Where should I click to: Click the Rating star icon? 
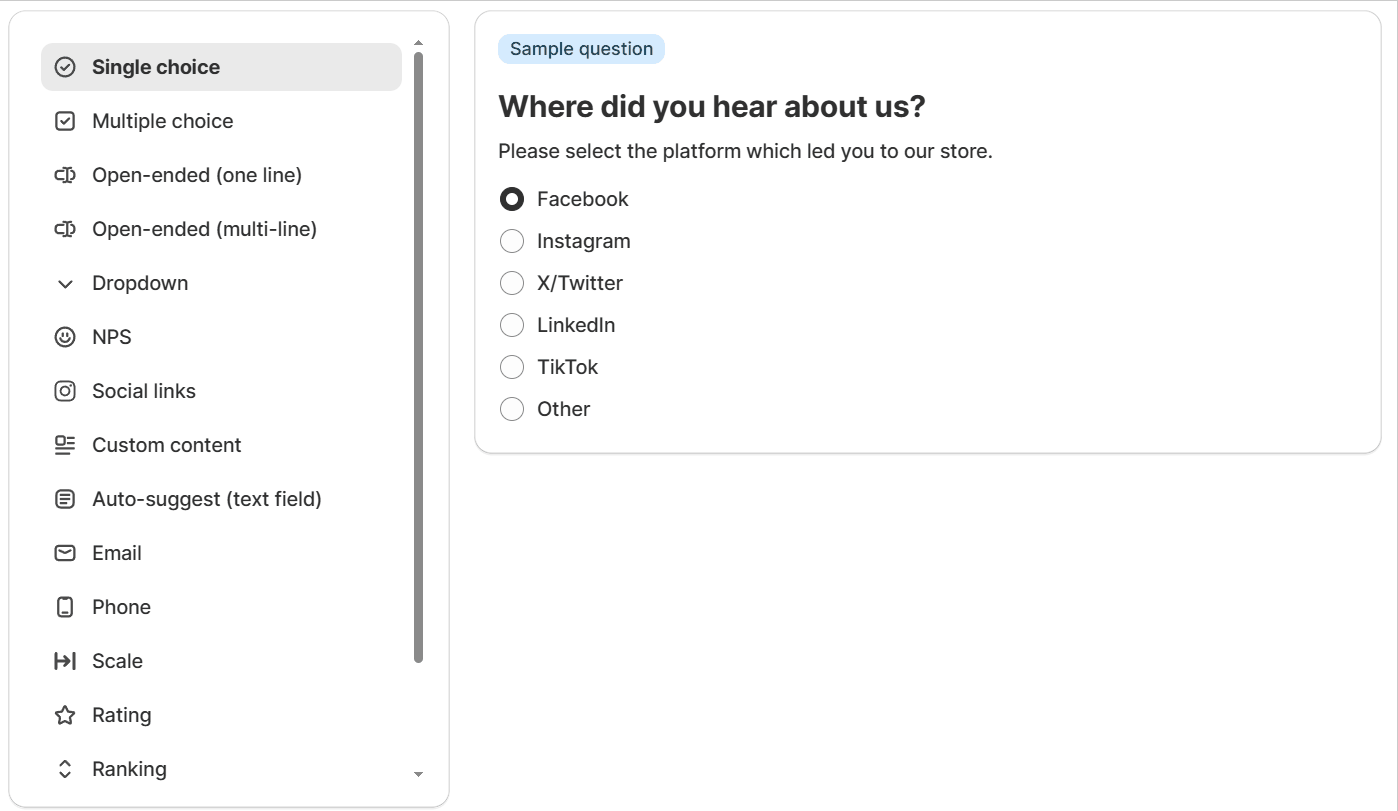tap(65, 715)
